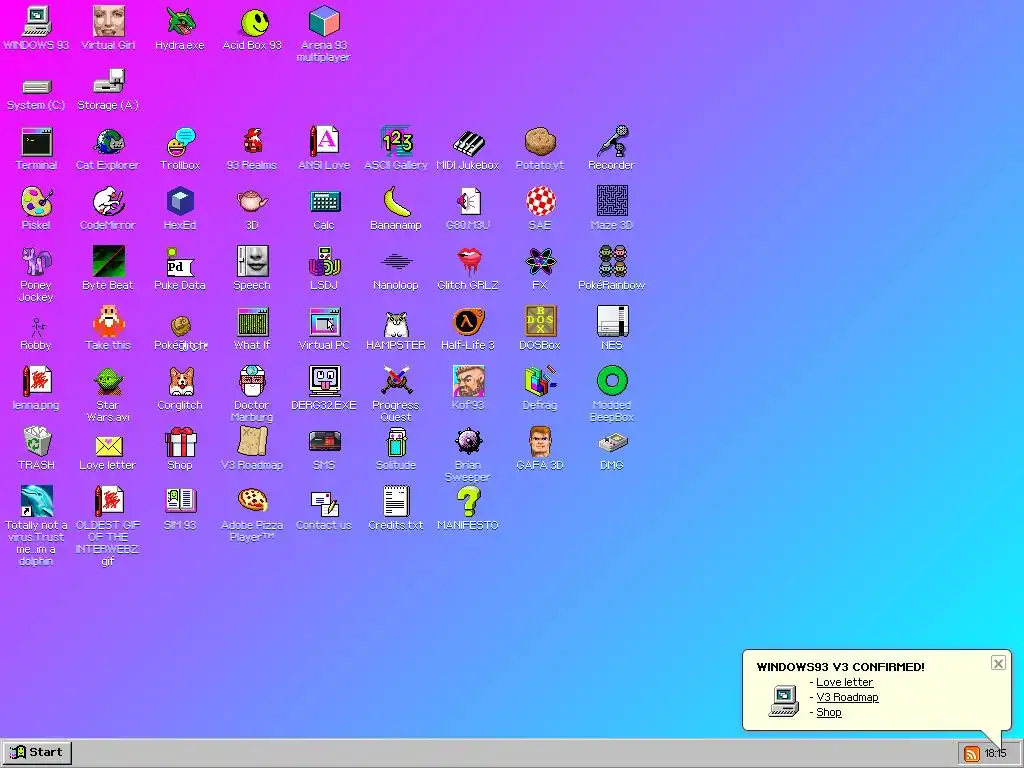Open the Shop gift box desktop icon
This screenshot has width=1024, height=768.
180,441
